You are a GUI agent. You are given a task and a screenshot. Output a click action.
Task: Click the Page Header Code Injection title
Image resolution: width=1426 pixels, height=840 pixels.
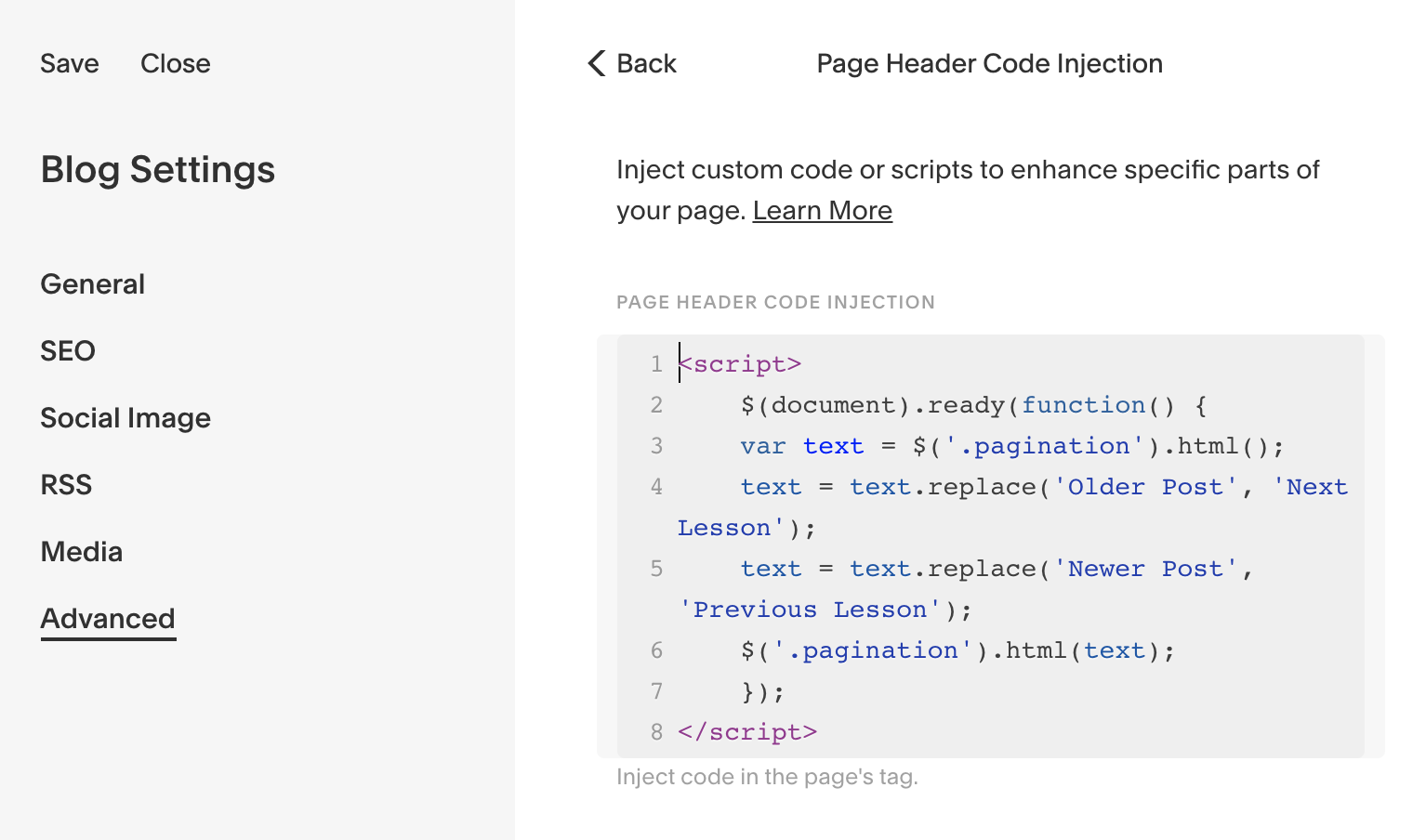[x=990, y=63]
